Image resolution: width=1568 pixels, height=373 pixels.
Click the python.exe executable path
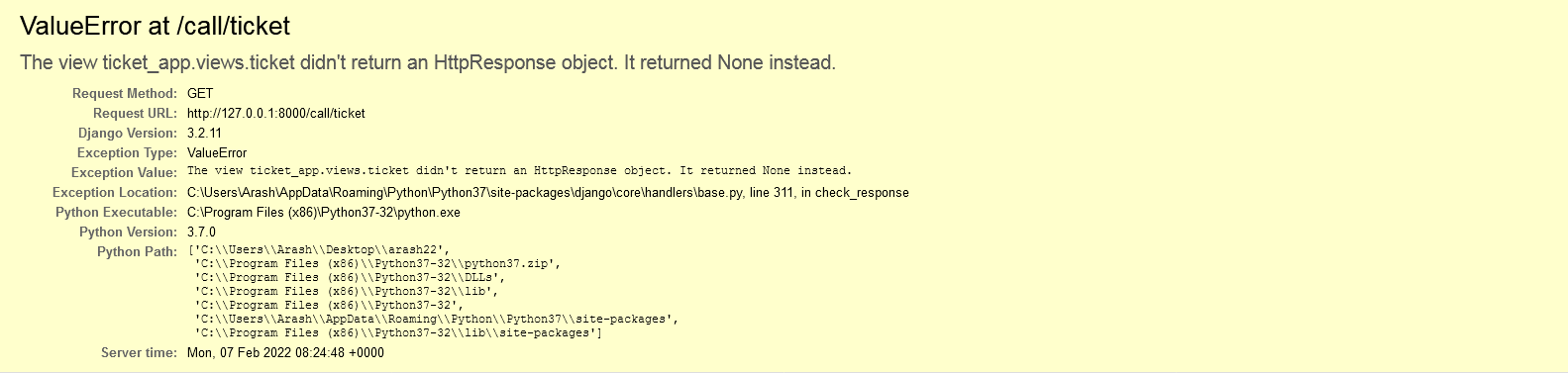[324, 213]
